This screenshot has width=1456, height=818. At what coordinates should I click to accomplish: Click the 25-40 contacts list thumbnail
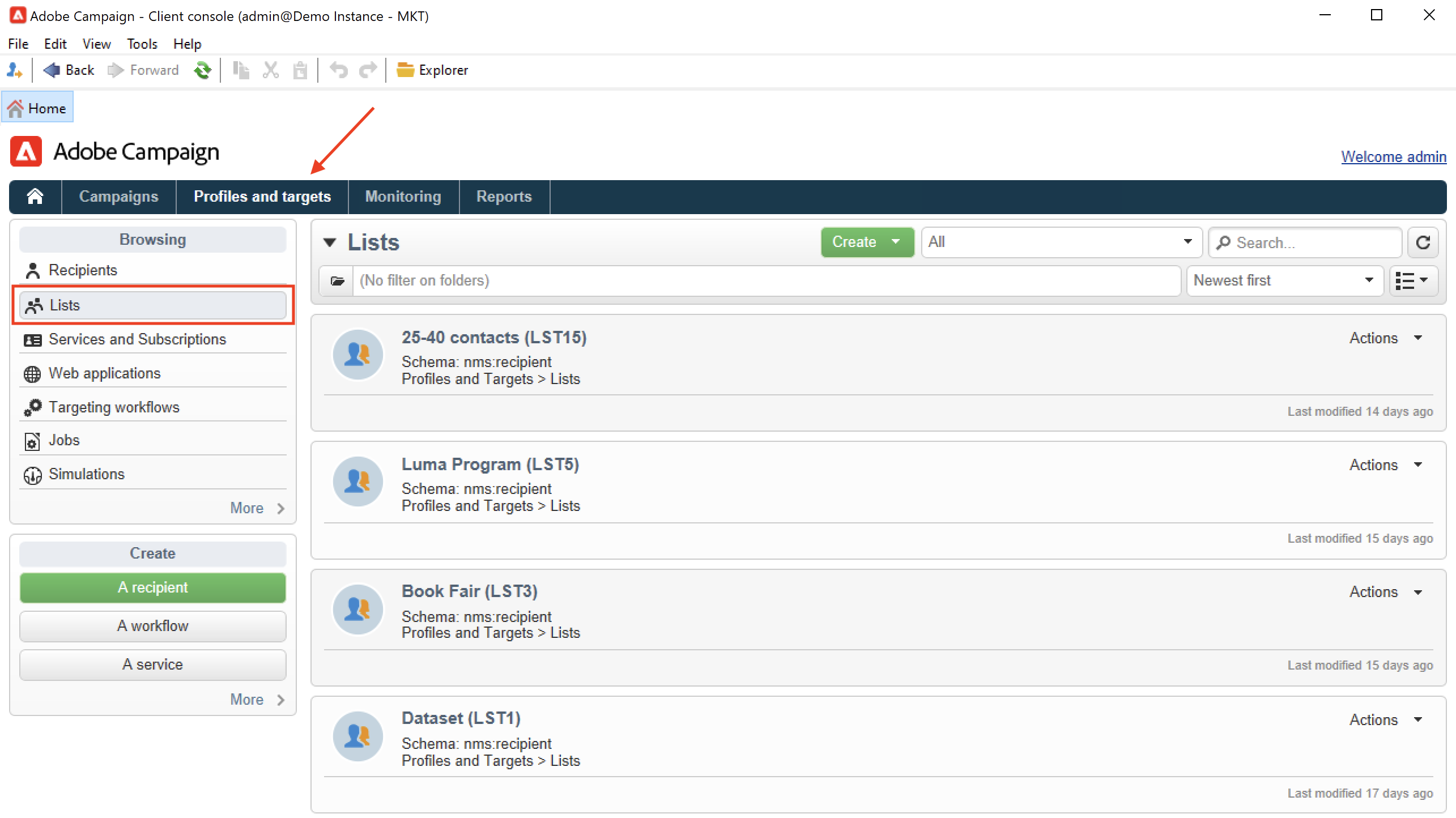(x=358, y=355)
